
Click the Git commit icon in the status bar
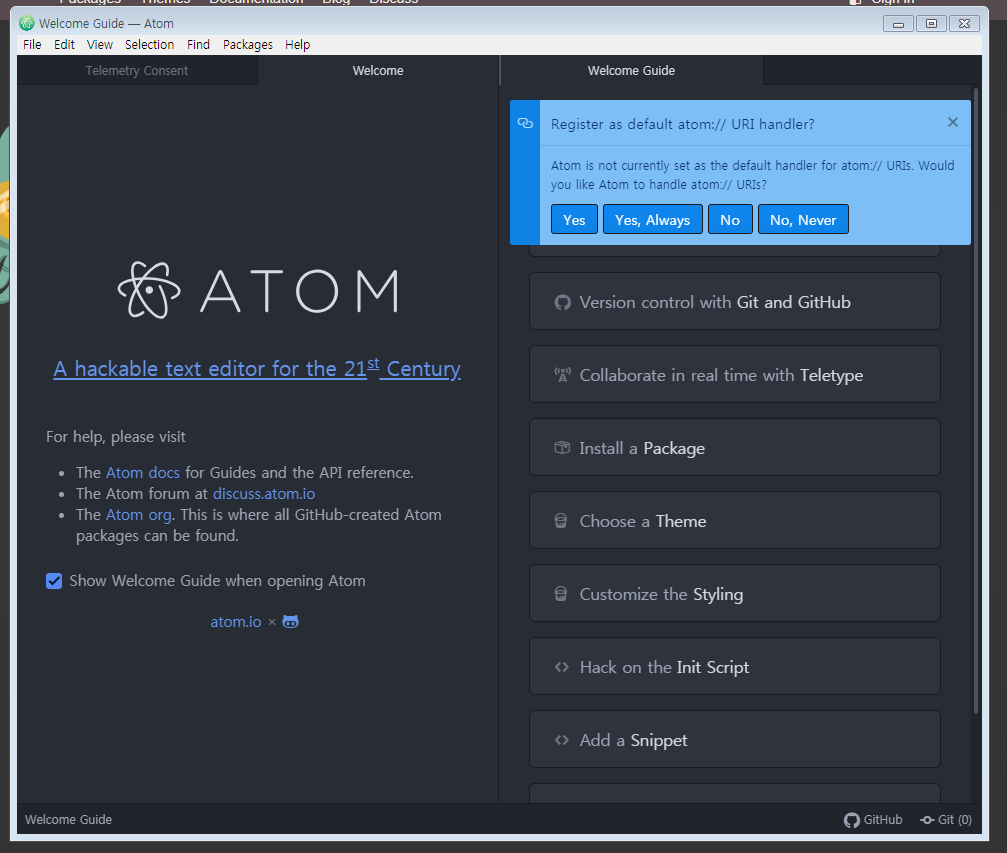927,820
